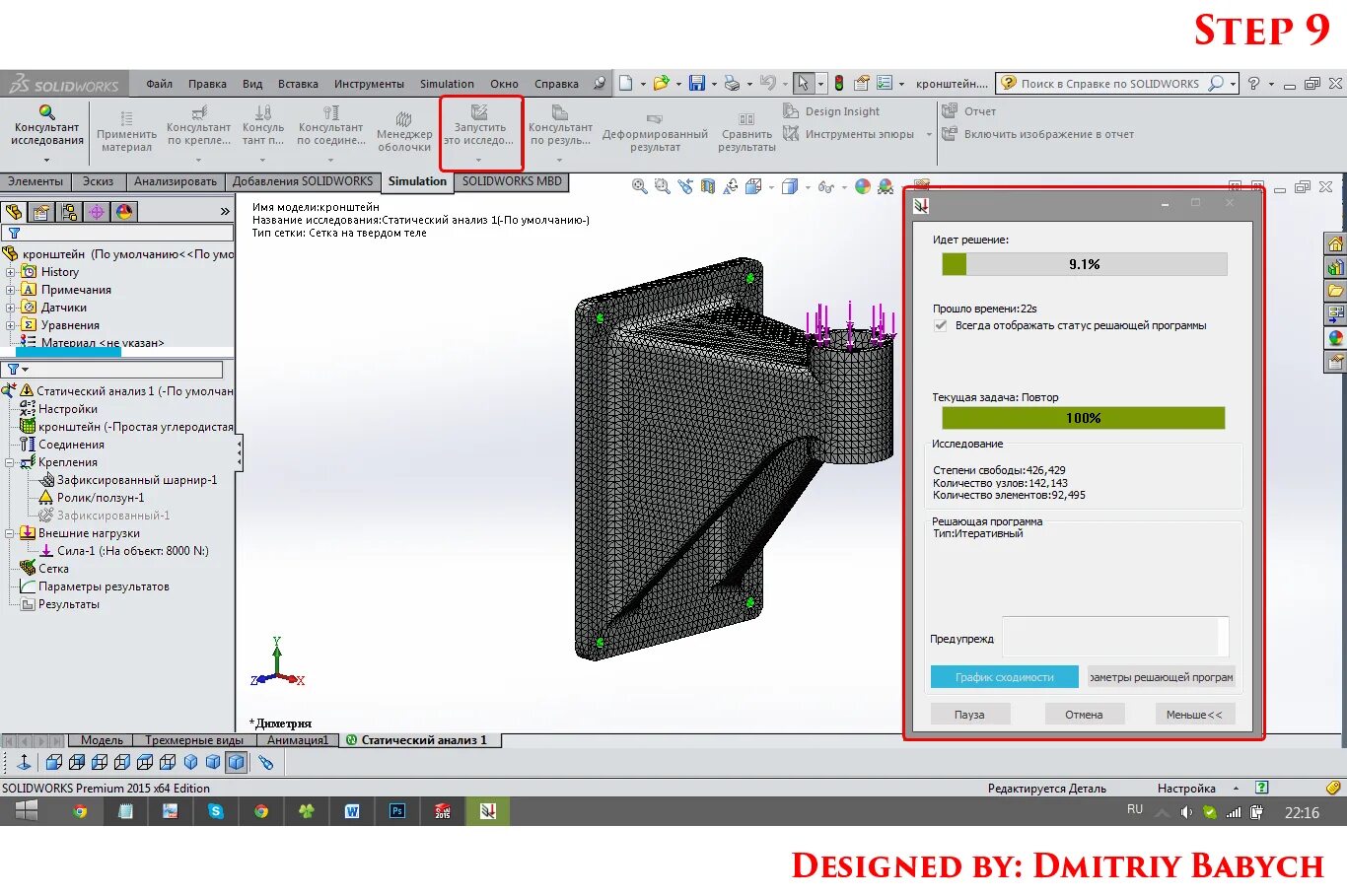1347x896 pixels.
Task: Click Включить изображение в отчет
Action: click(x=1037, y=134)
